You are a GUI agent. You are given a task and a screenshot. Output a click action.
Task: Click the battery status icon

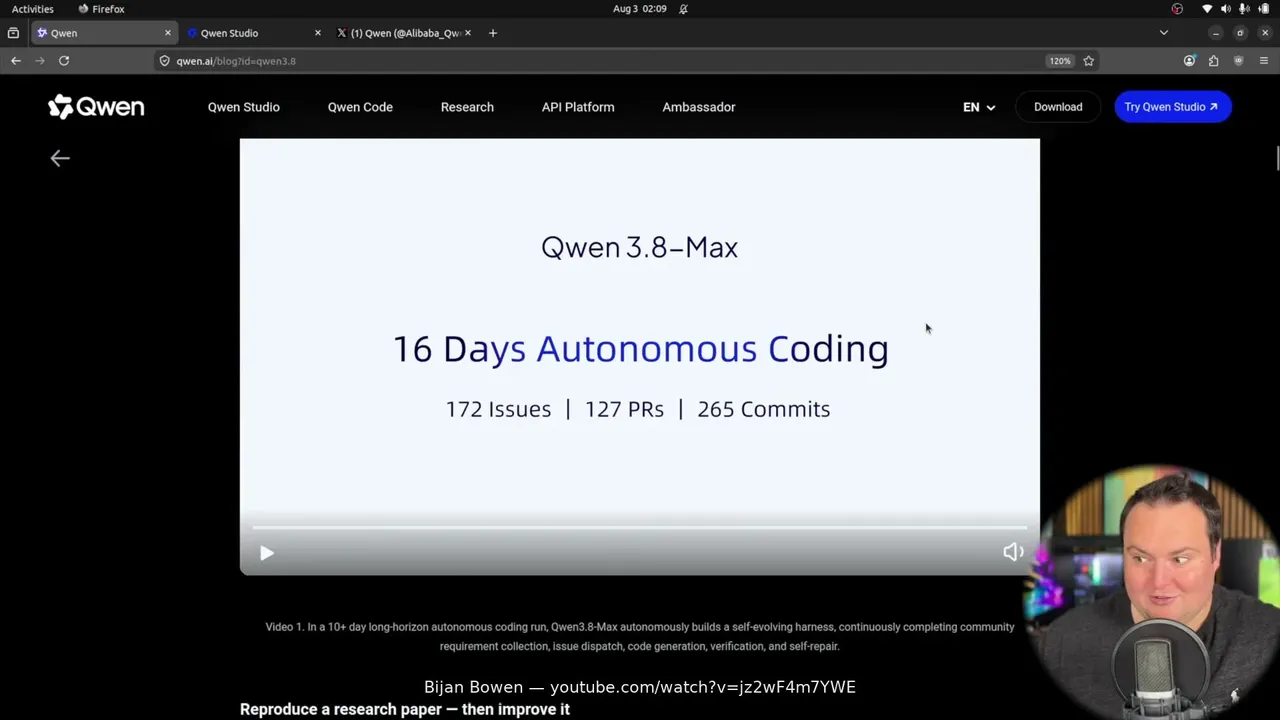1263,9
